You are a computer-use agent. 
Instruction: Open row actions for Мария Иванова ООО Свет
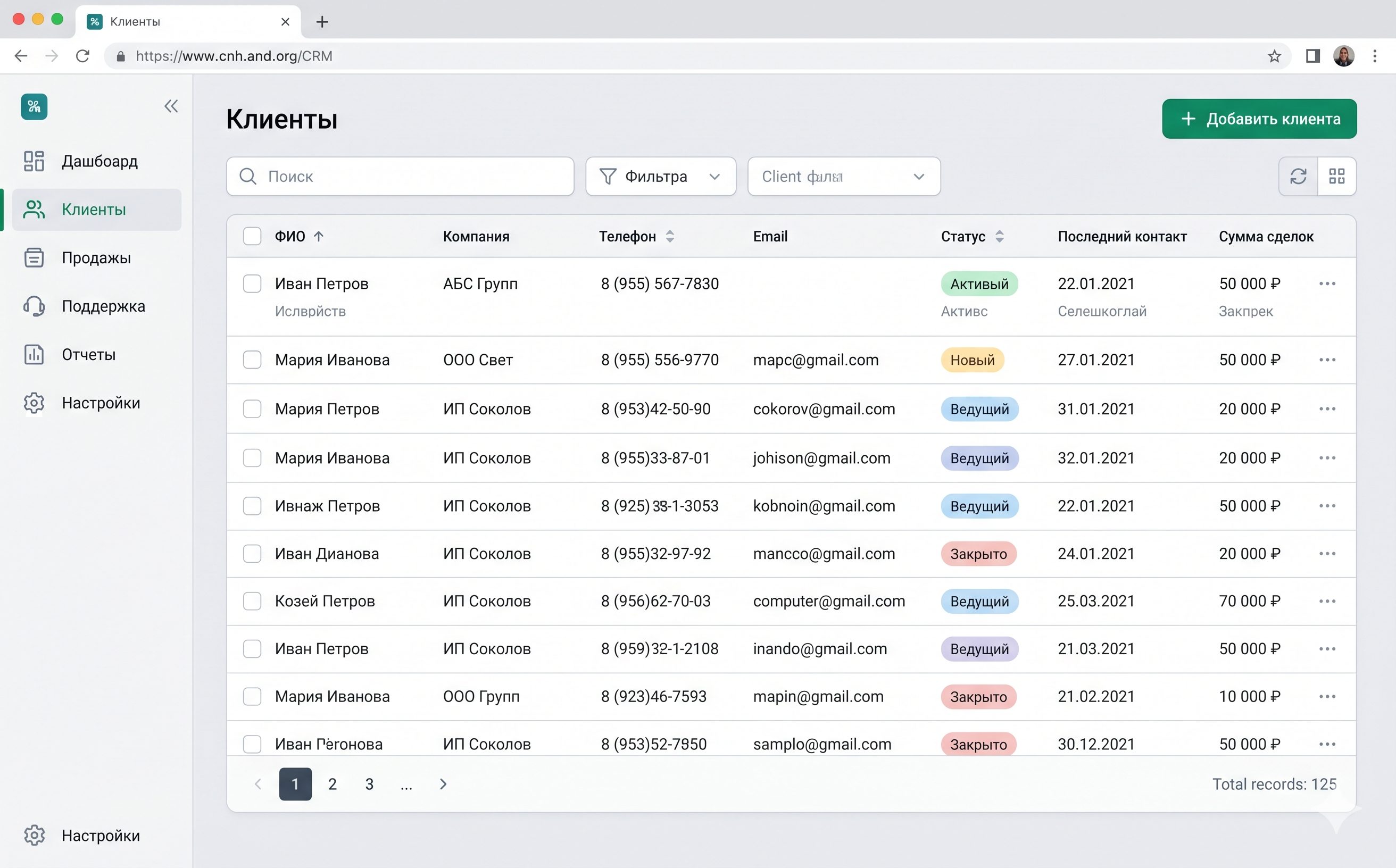click(x=1327, y=360)
